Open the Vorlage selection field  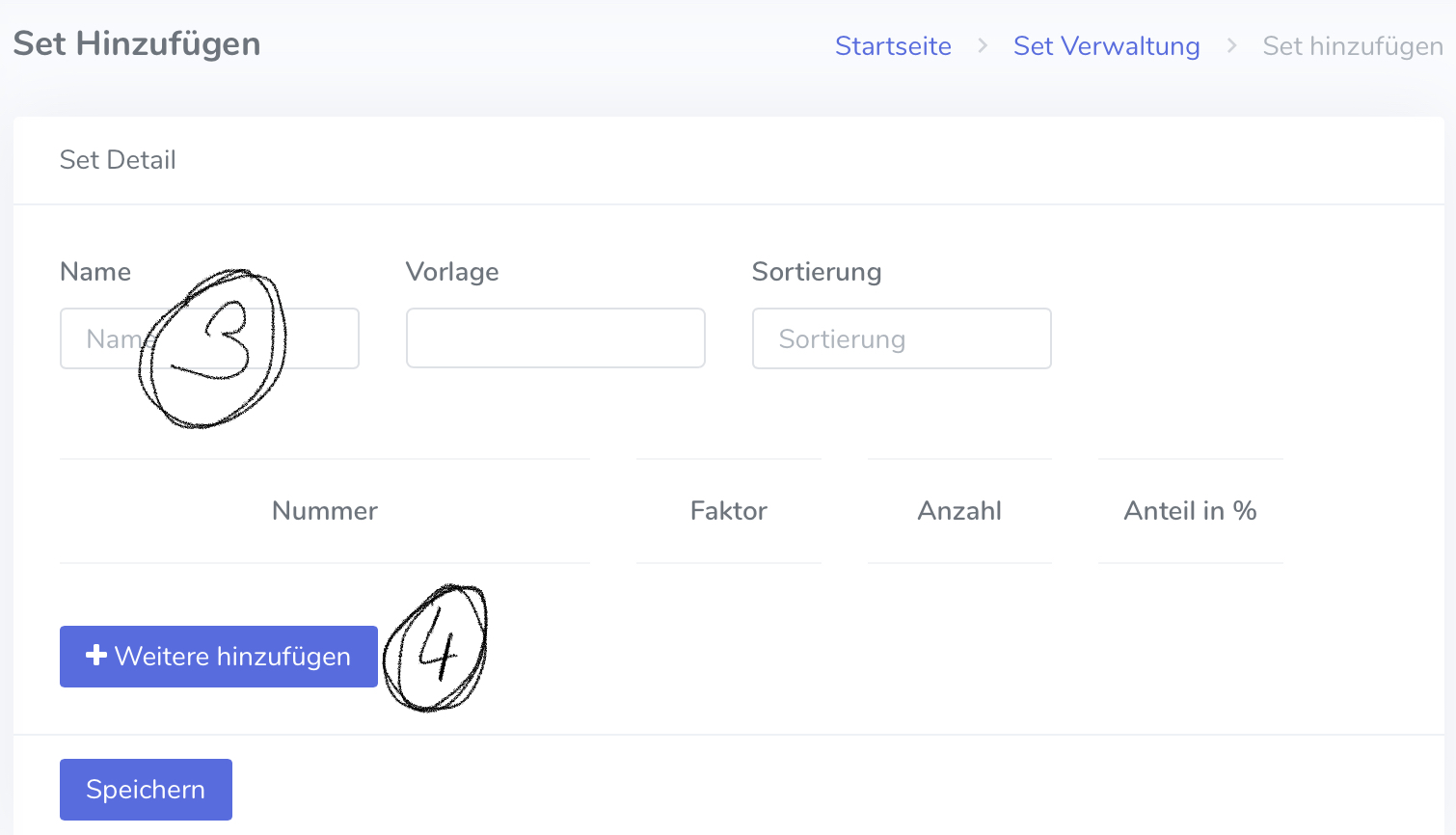(x=555, y=338)
